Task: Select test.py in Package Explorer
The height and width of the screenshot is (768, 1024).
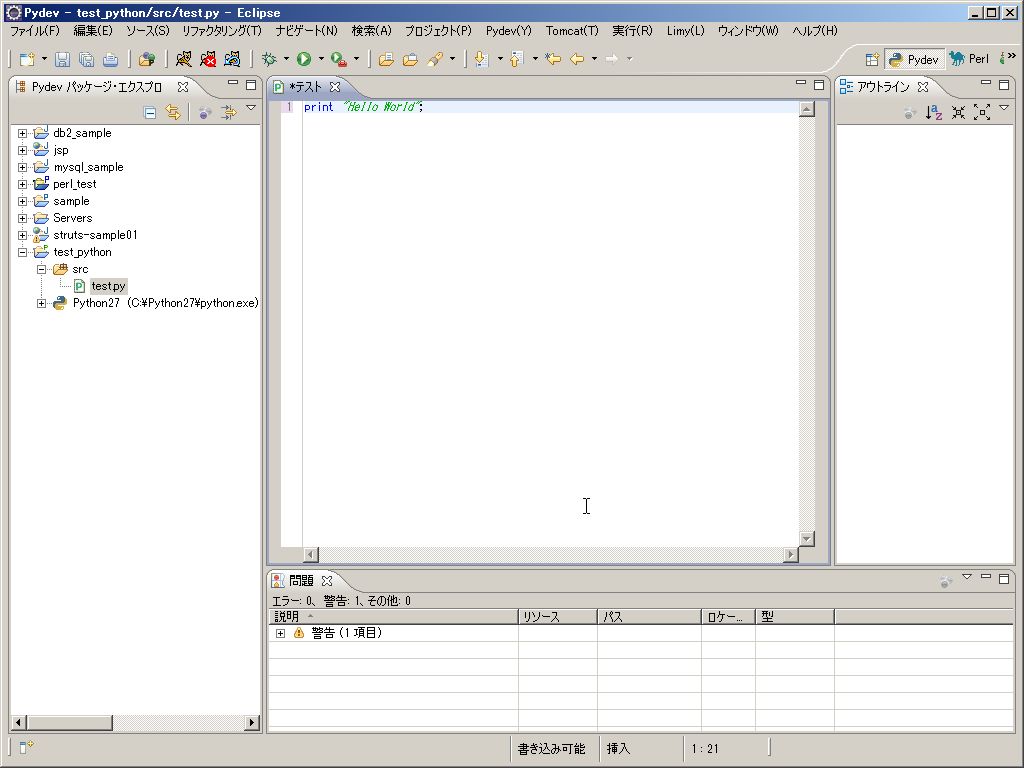Action: click(x=108, y=286)
